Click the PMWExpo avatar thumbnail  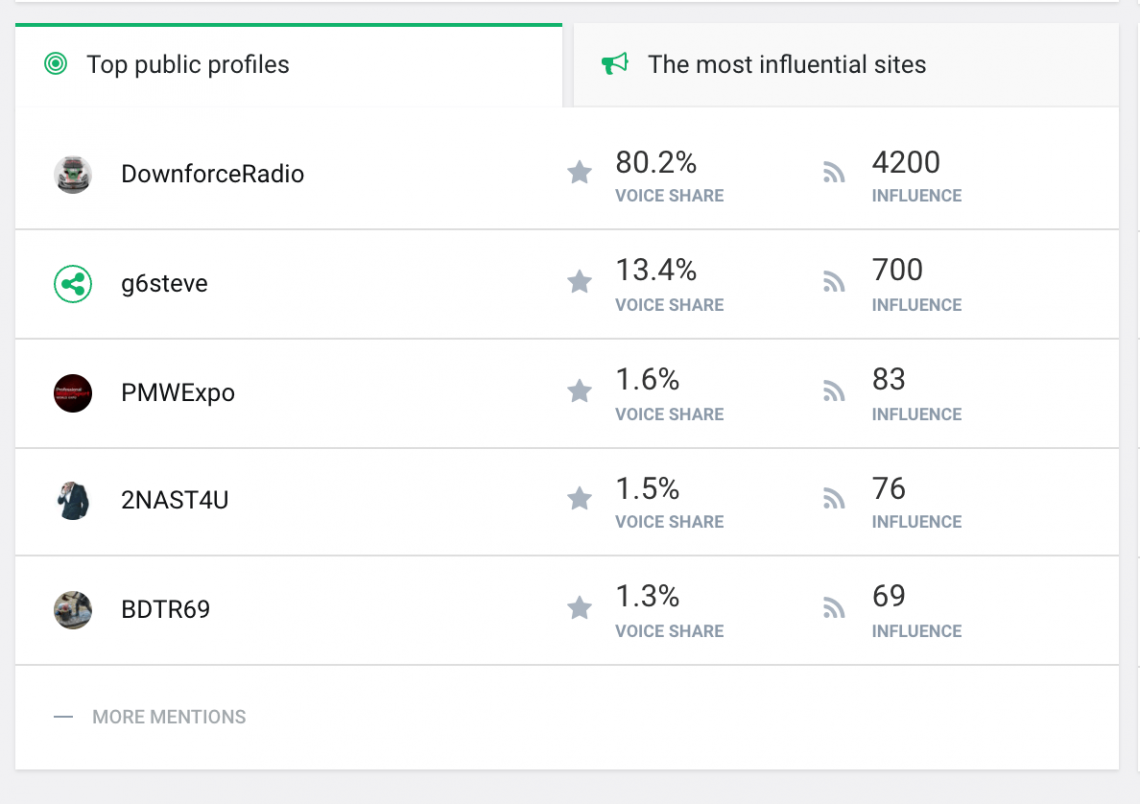click(73, 393)
